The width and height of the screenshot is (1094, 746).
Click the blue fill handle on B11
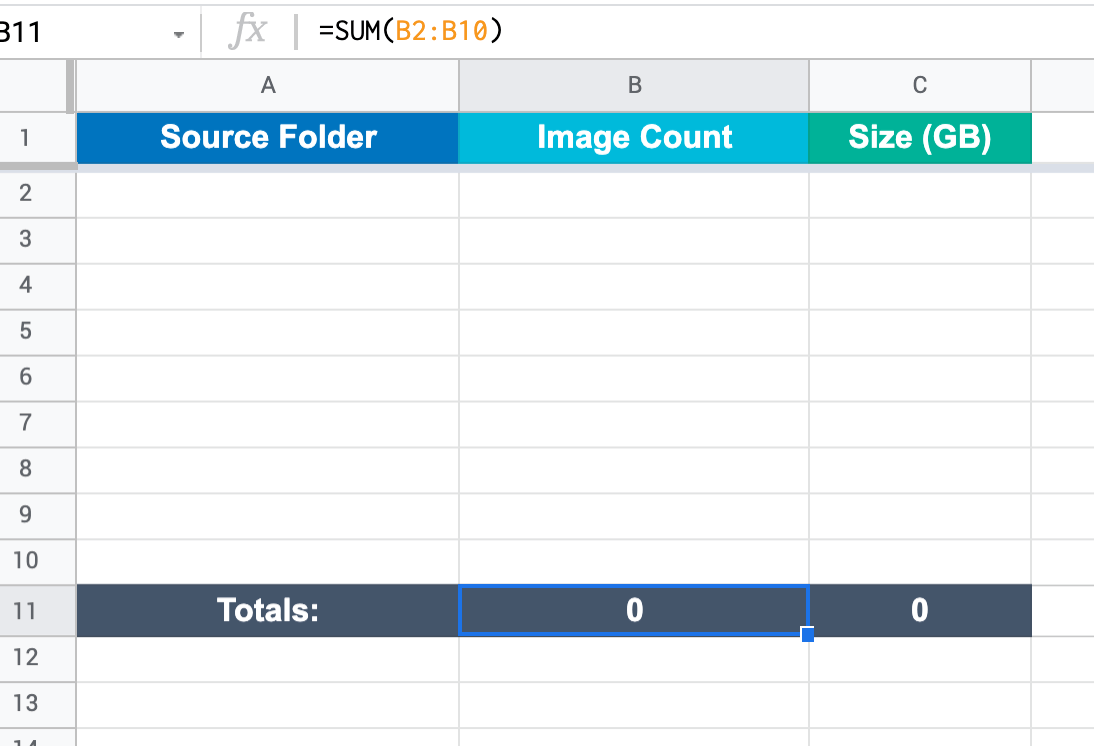tap(808, 634)
